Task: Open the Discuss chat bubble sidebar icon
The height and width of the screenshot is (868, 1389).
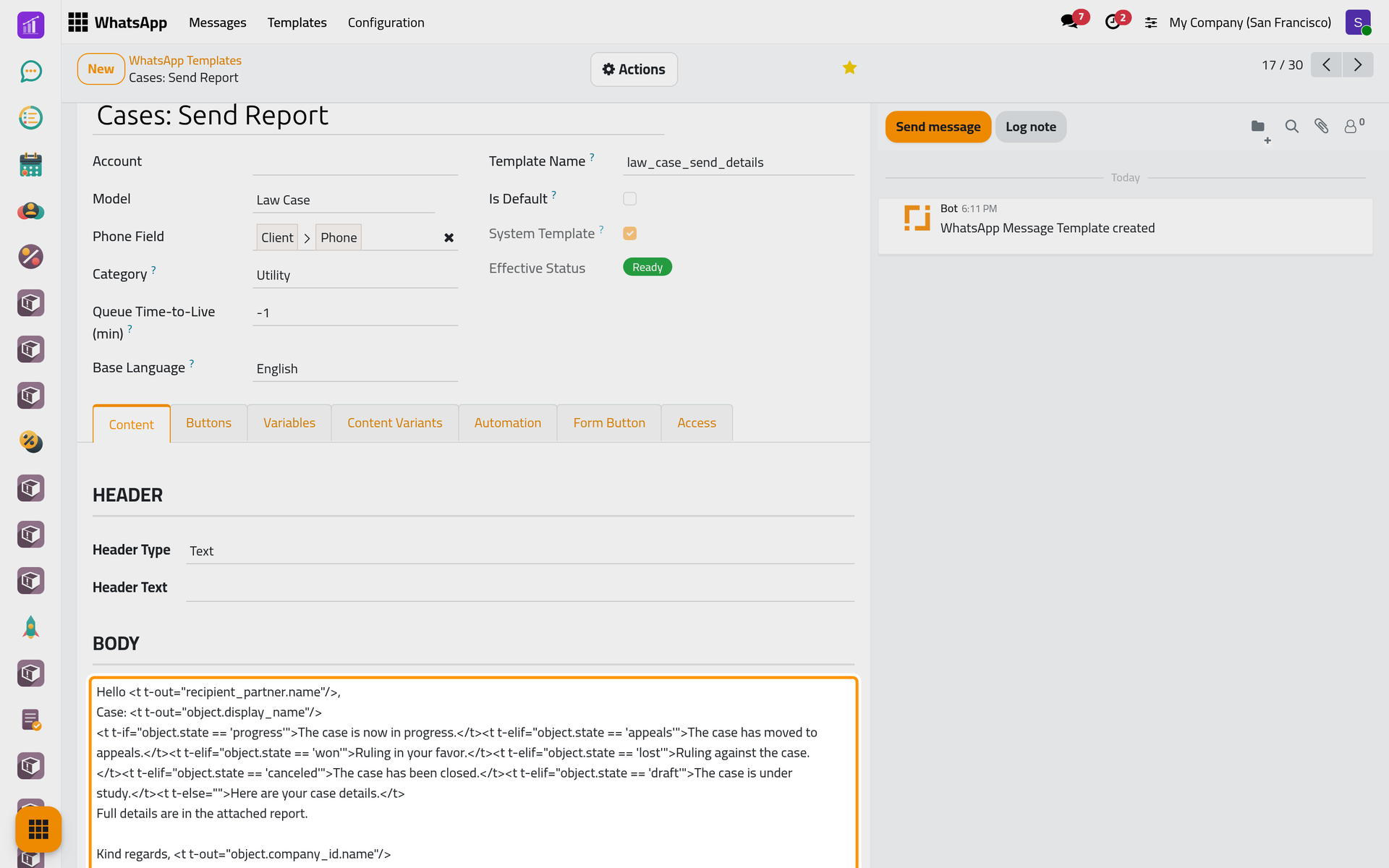Action: point(30,72)
